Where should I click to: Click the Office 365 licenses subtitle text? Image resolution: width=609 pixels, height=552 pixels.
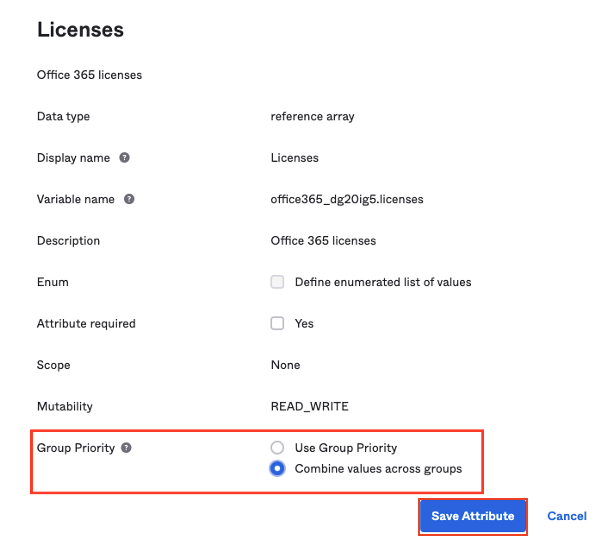coord(89,75)
